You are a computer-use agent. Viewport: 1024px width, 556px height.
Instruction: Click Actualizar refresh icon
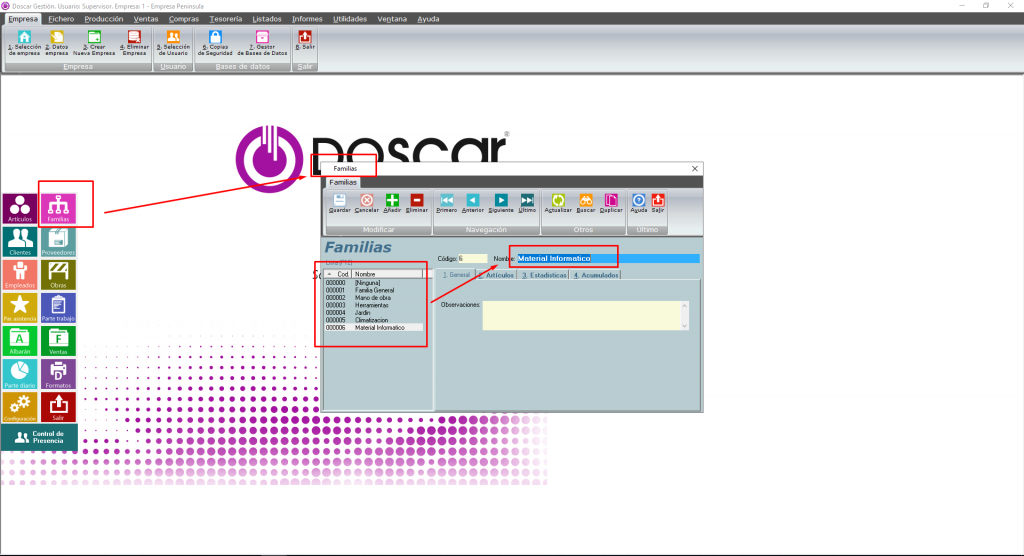click(x=558, y=203)
